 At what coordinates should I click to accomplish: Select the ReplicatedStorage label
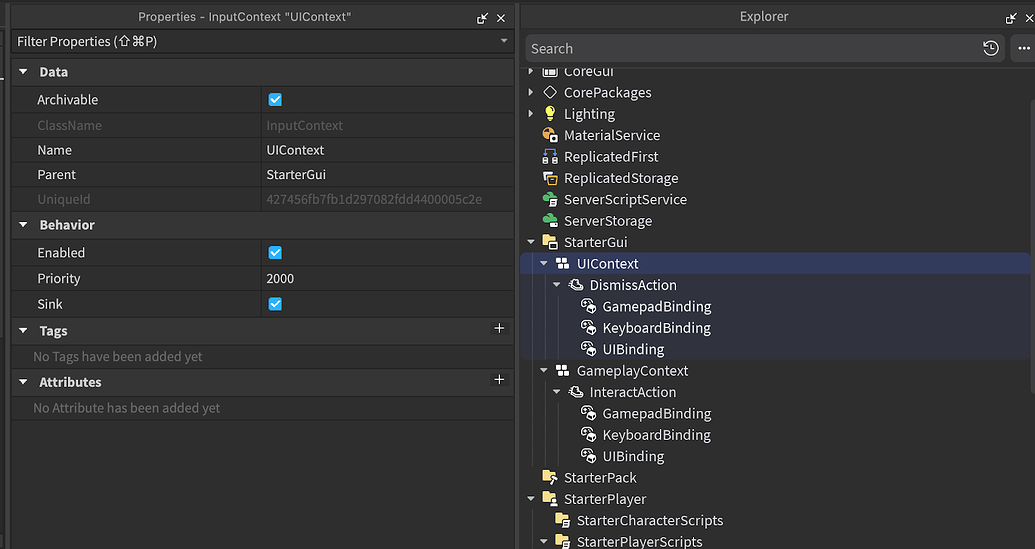620,178
